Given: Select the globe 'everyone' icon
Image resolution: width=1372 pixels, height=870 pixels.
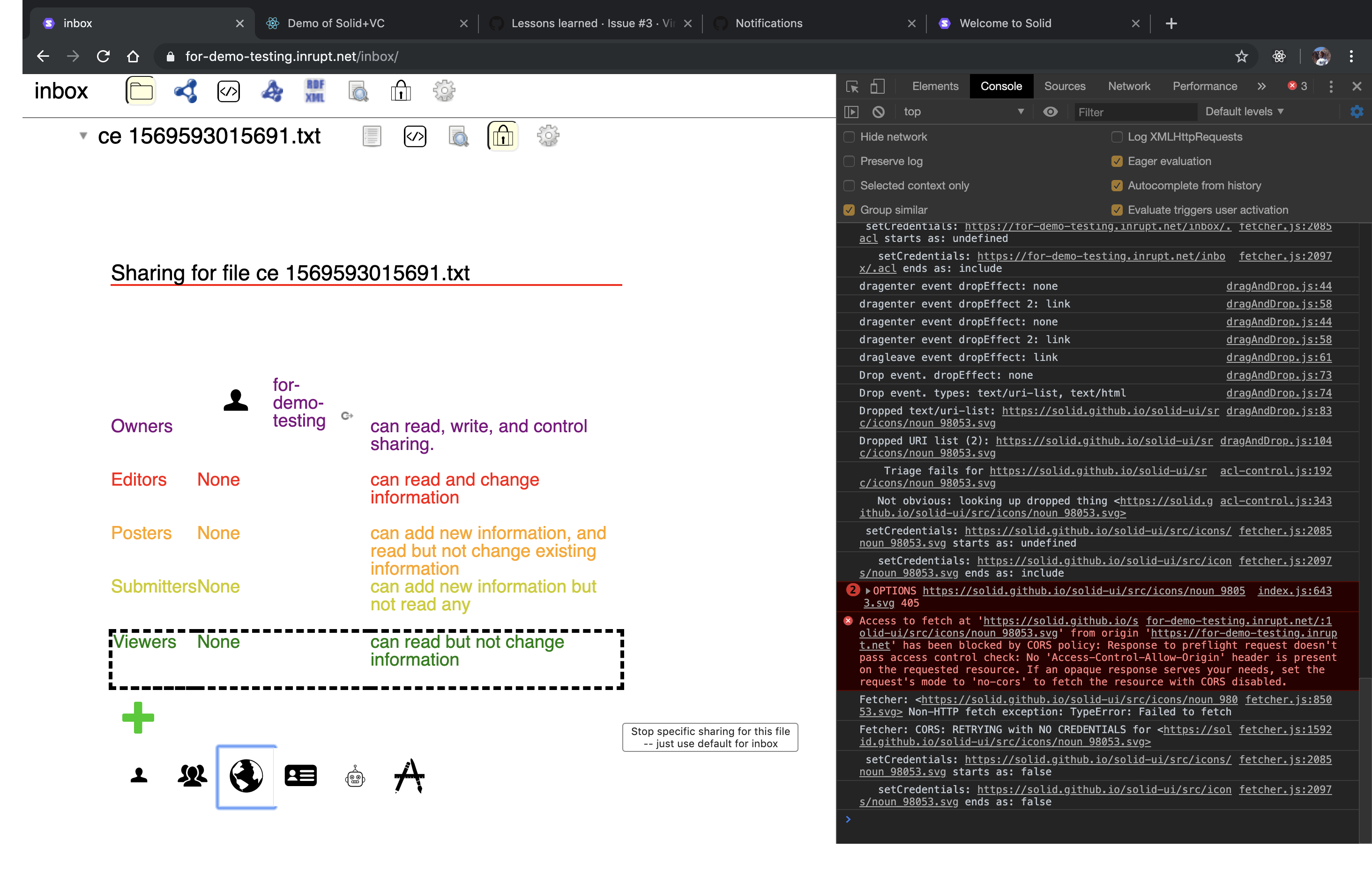Looking at the screenshot, I should 246,776.
